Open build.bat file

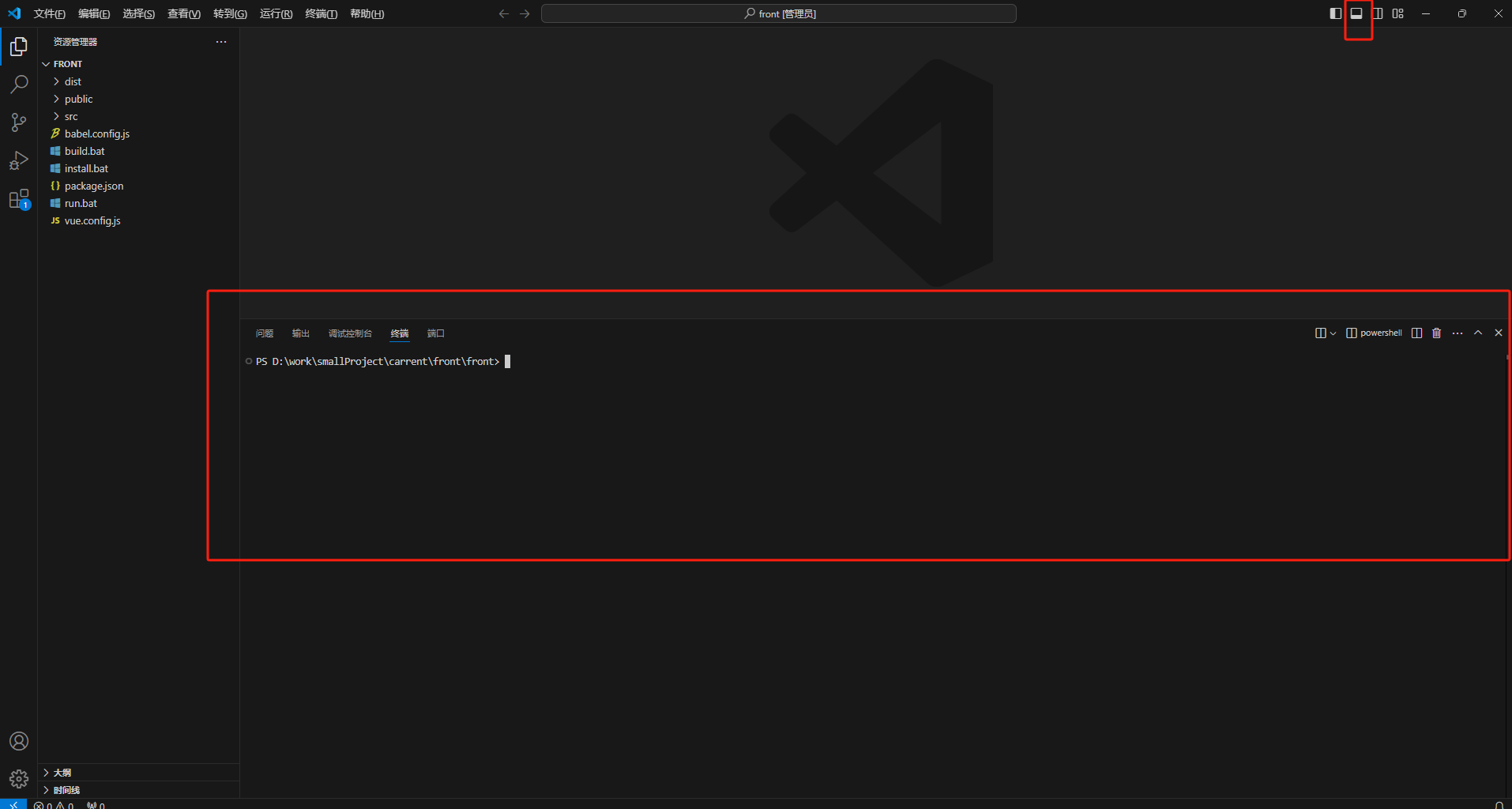coord(138,151)
